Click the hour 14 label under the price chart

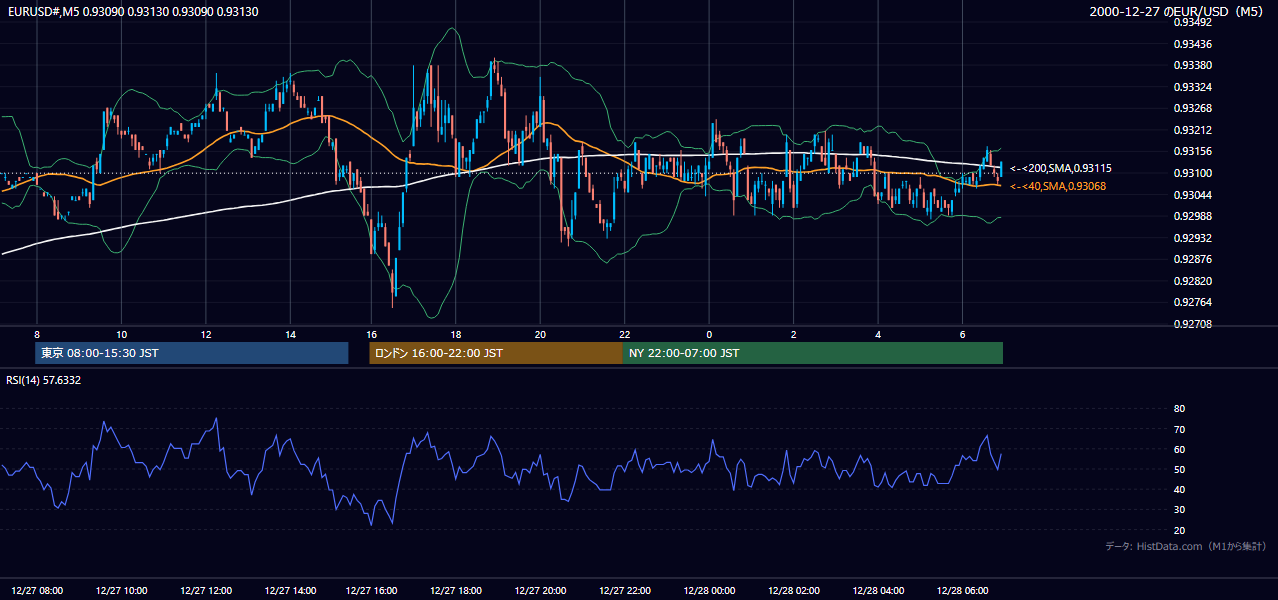289,334
